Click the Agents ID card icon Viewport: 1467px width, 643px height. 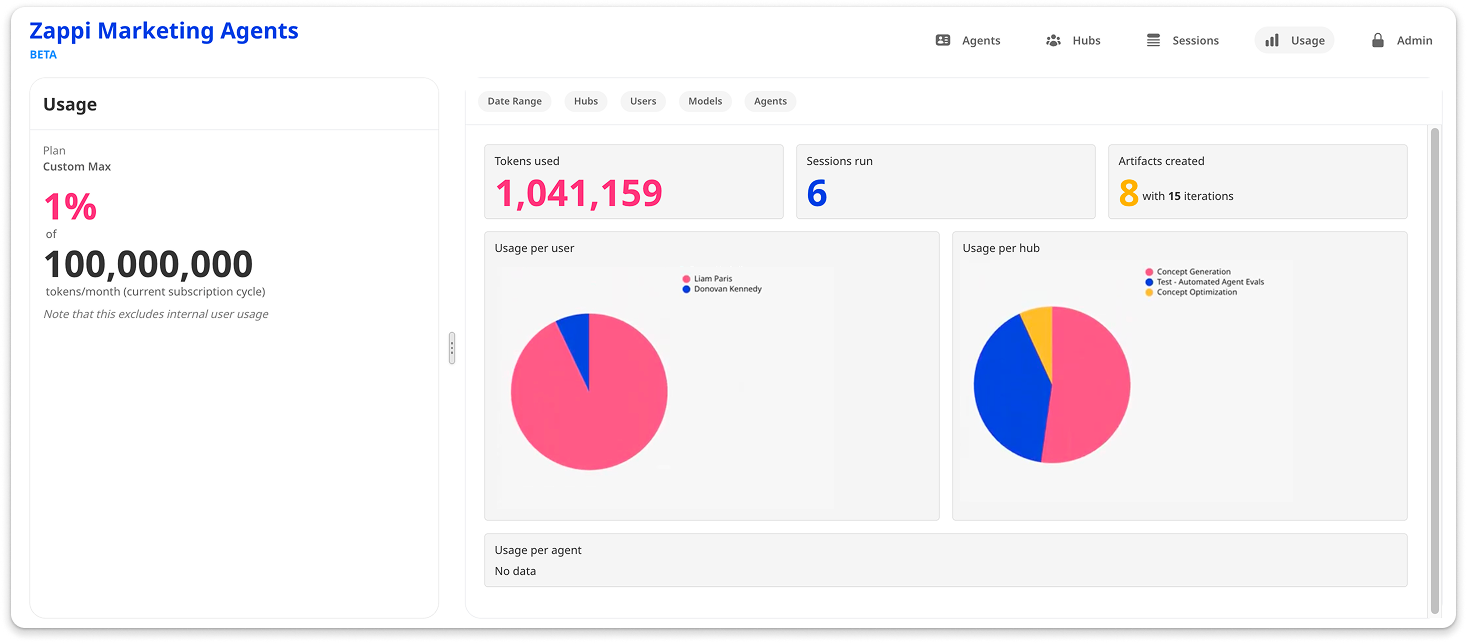pyautogui.click(x=943, y=40)
